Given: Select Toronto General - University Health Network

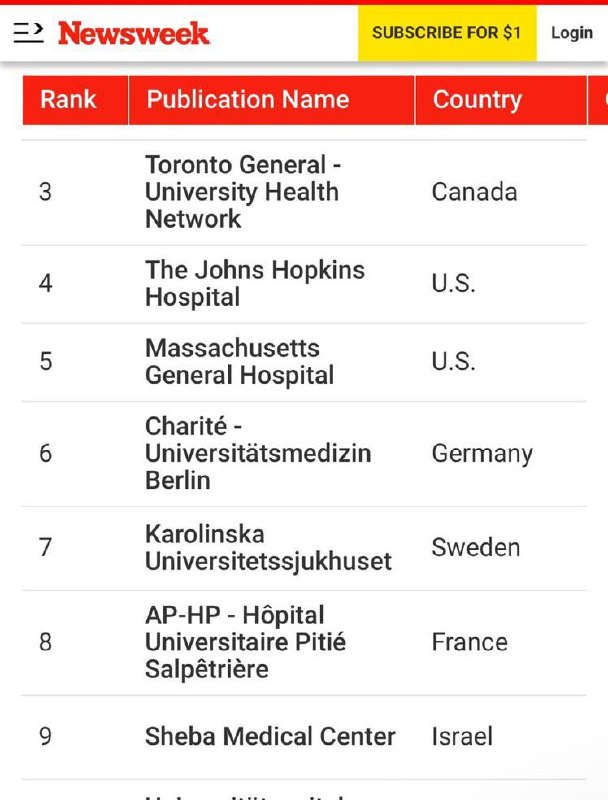Looking at the screenshot, I should (x=243, y=192).
